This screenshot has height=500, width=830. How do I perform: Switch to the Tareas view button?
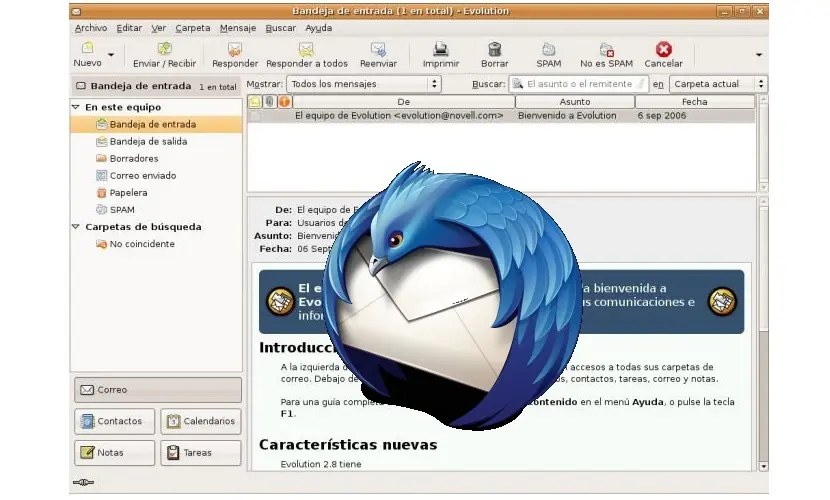pyautogui.click(x=201, y=453)
